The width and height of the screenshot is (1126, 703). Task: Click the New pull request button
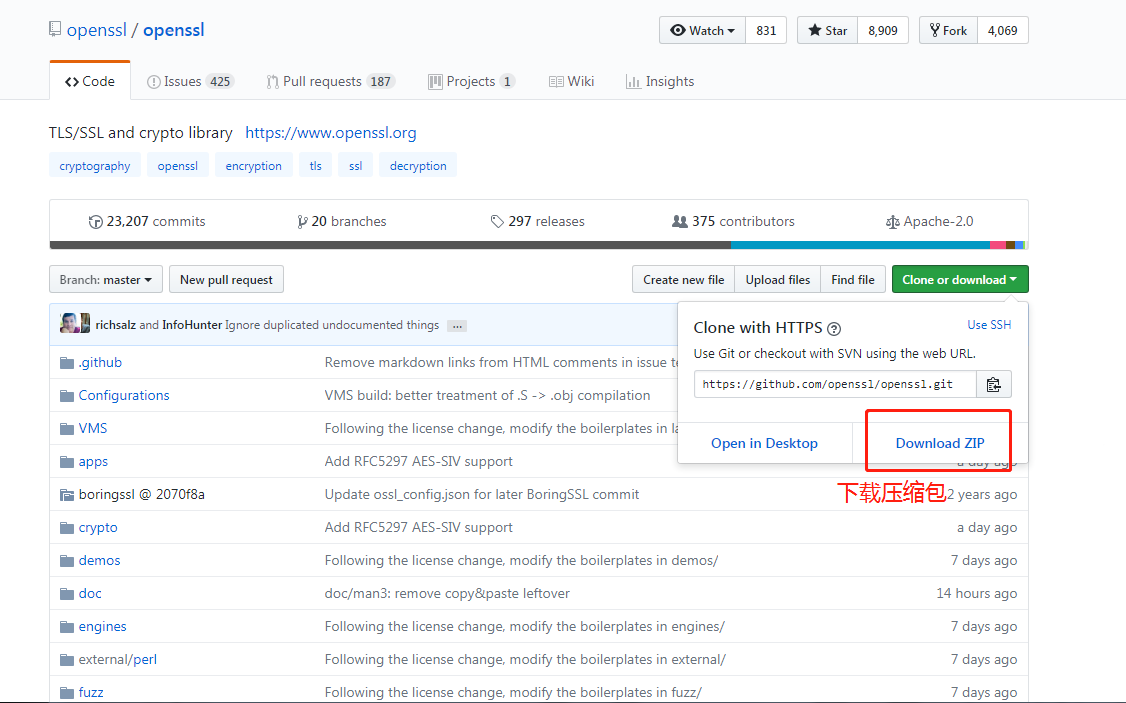[x=226, y=279]
